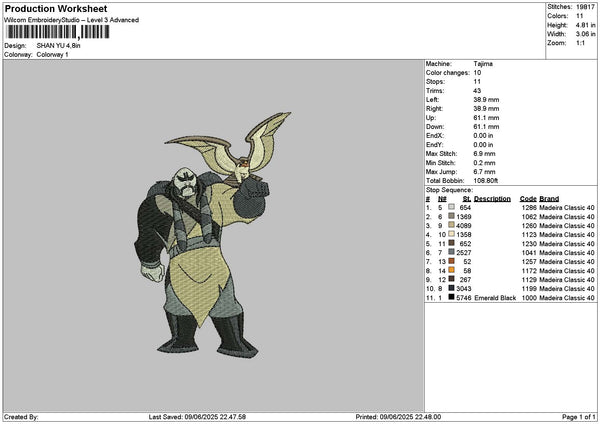Click the Shan Yu embroidery design preview
The width and height of the screenshot is (600, 424).
point(212,235)
